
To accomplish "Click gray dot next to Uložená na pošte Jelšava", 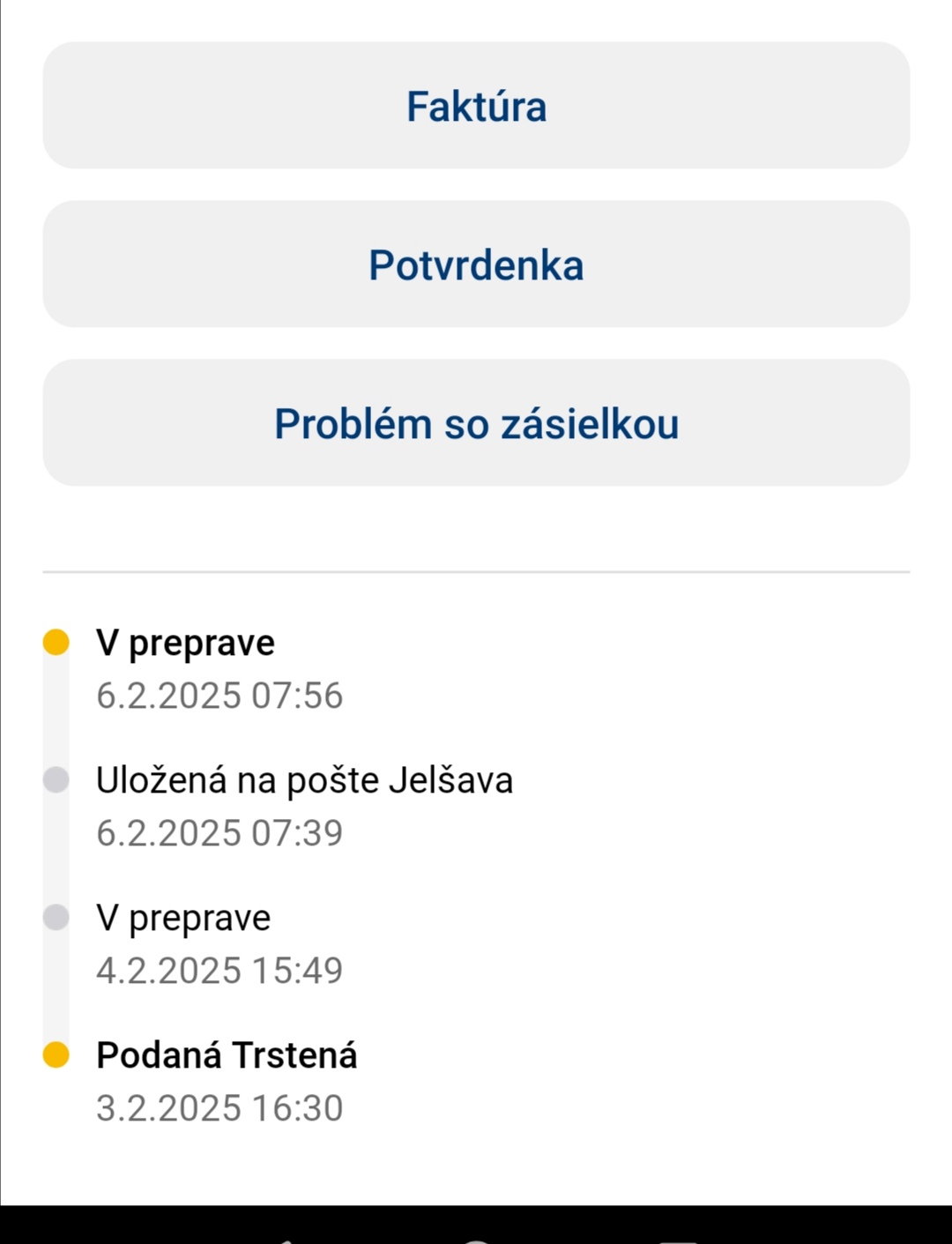I will coord(56,779).
